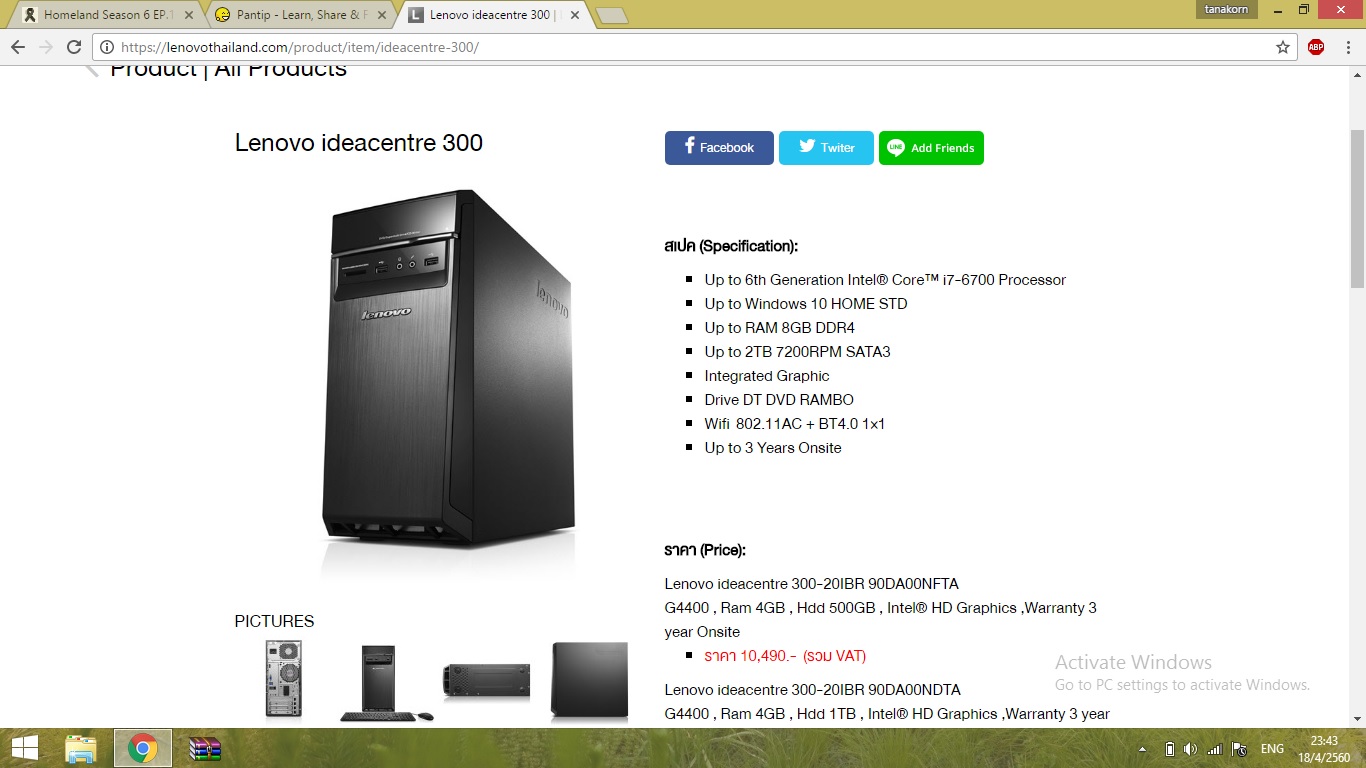The height and width of the screenshot is (768, 1366).
Task: Close the Lenovo ideacentre 300 tab
Action: (574, 15)
